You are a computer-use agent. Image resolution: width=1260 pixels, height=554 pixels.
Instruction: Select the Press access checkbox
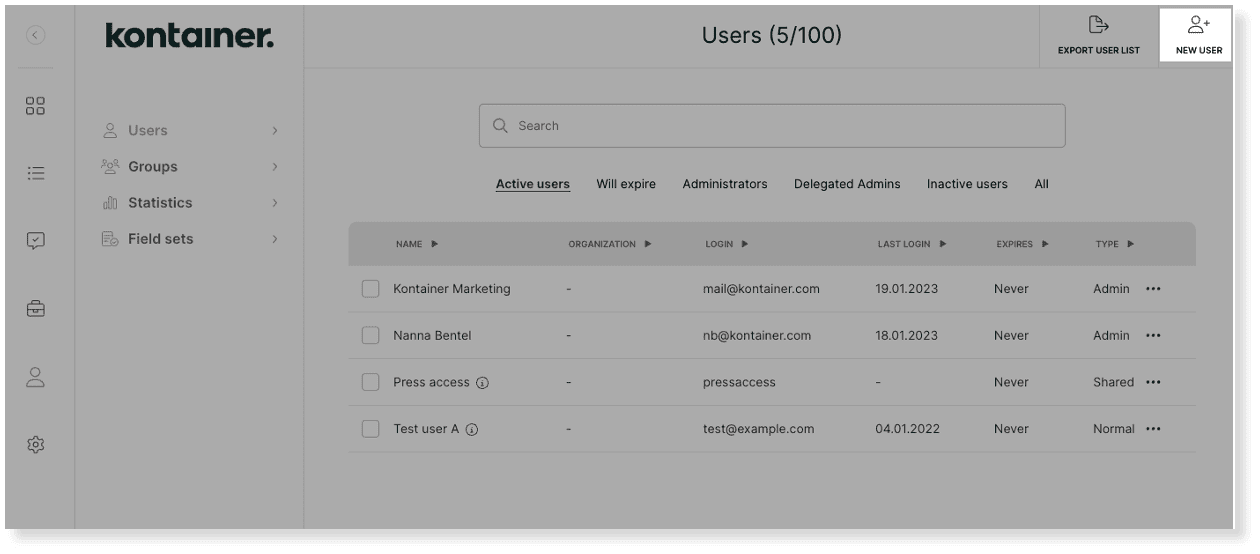tap(370, 382)
